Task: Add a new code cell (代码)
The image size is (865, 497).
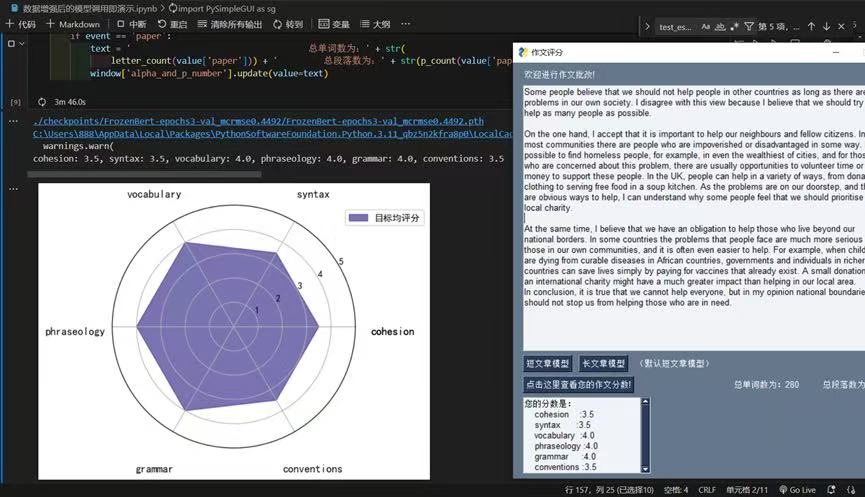Action: 20,24
